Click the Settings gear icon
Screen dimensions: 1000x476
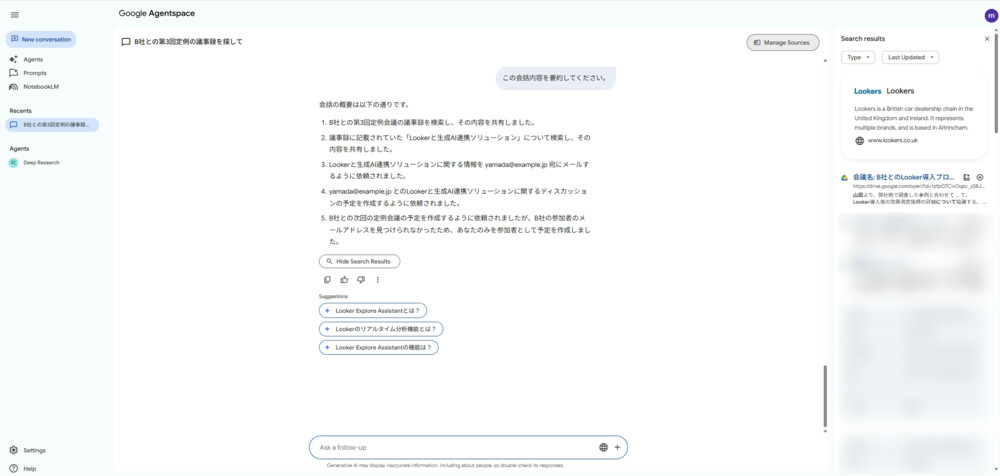[x=13, y=450]
